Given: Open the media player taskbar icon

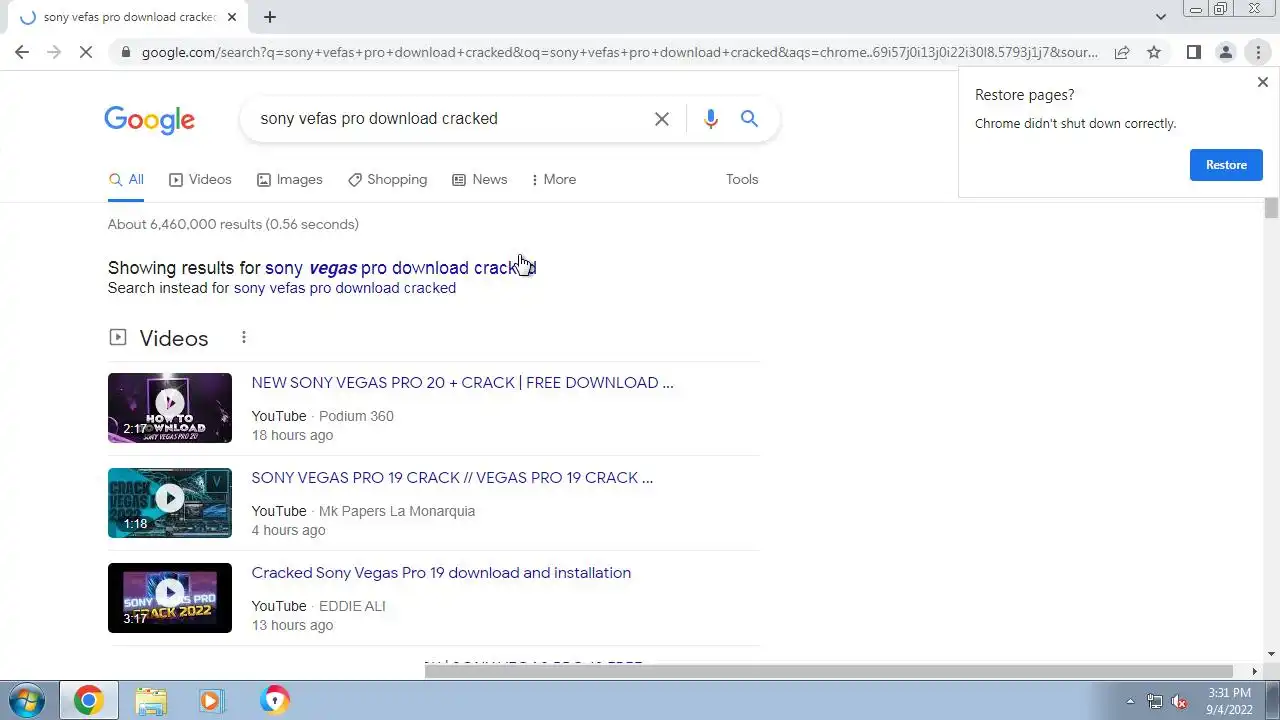Looking at the screenshot, I should 210,701.
